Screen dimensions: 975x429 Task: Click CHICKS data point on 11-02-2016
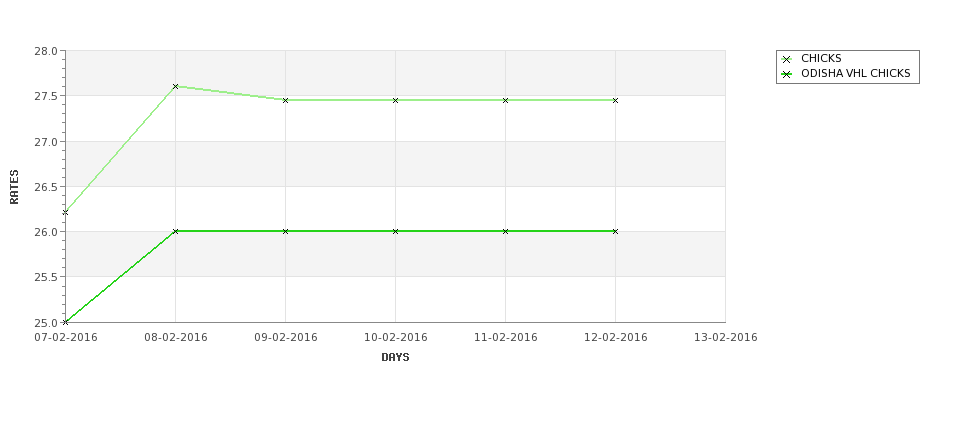coord(506,100)
